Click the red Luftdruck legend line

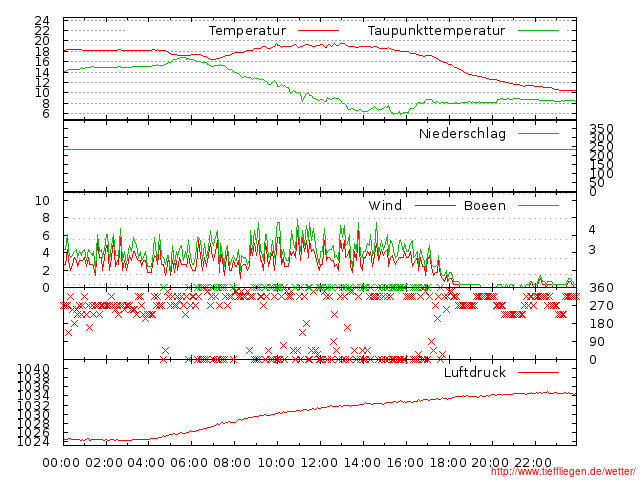538,372
